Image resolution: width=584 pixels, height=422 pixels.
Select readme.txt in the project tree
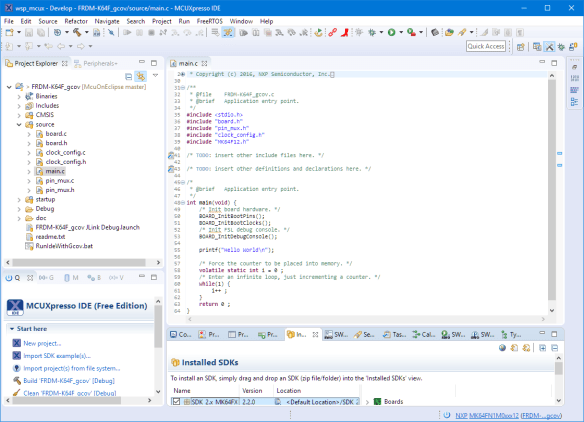point(50,237)
